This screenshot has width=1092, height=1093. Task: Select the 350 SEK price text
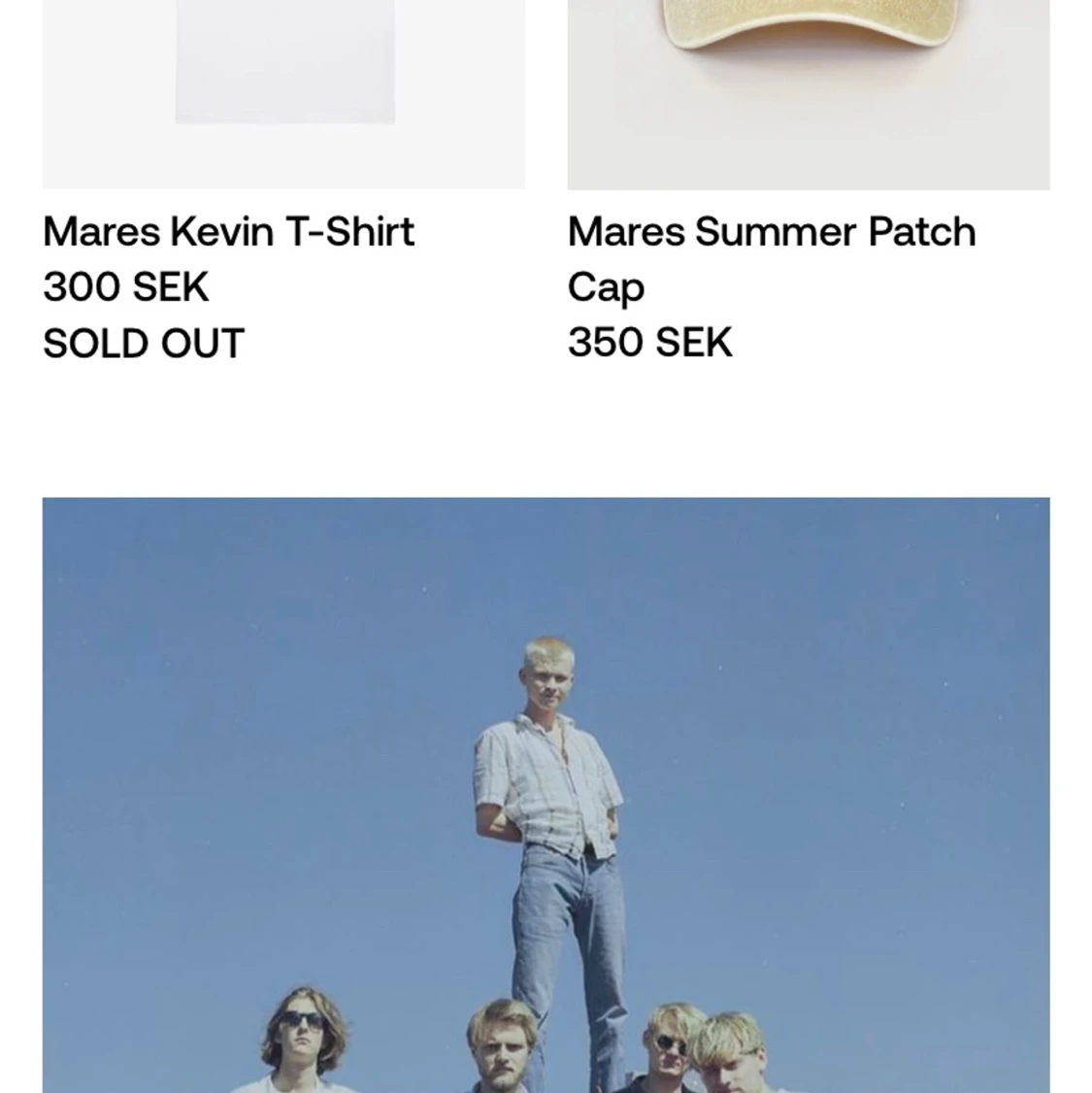coord(650,343)
